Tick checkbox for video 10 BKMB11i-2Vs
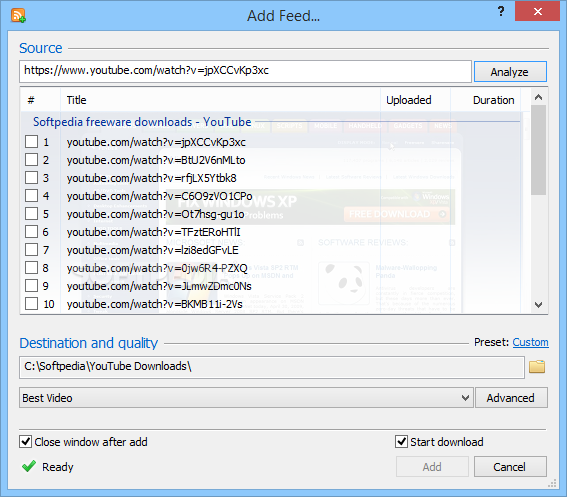 31,303
